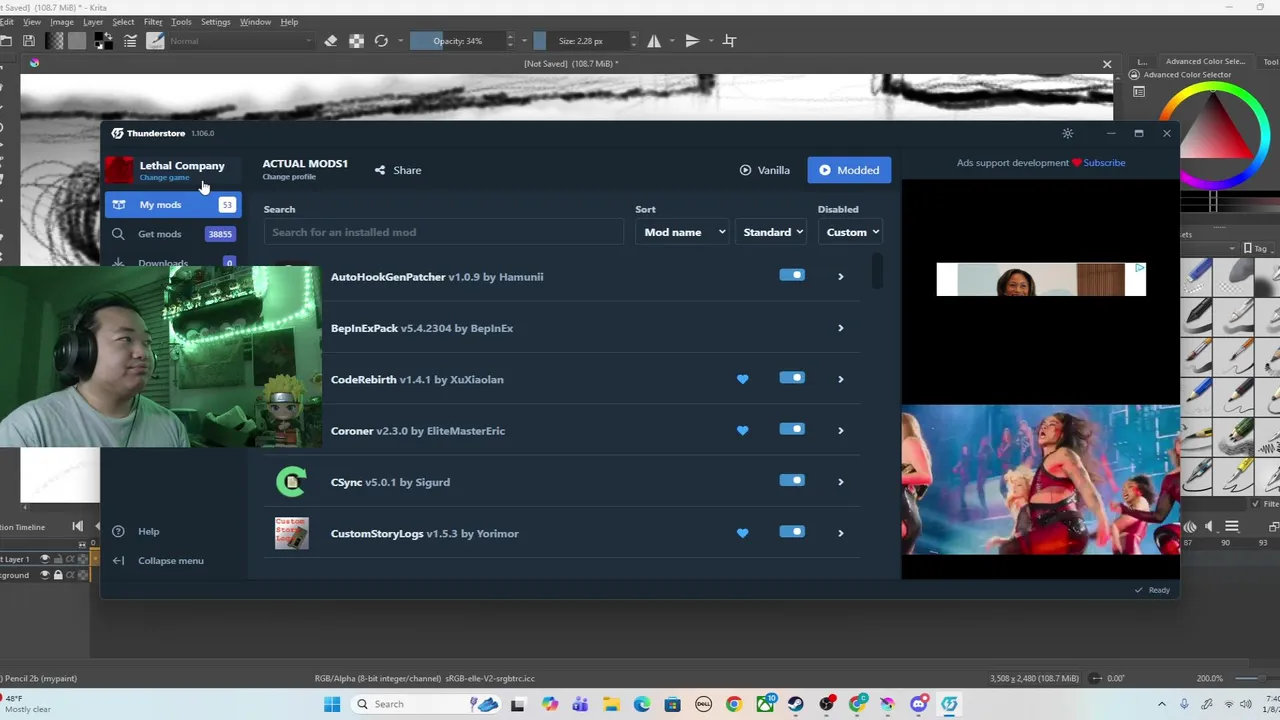Click the Subscribe link
1280x720 pixels.
pyautogui.click(x=1104, y=162)
